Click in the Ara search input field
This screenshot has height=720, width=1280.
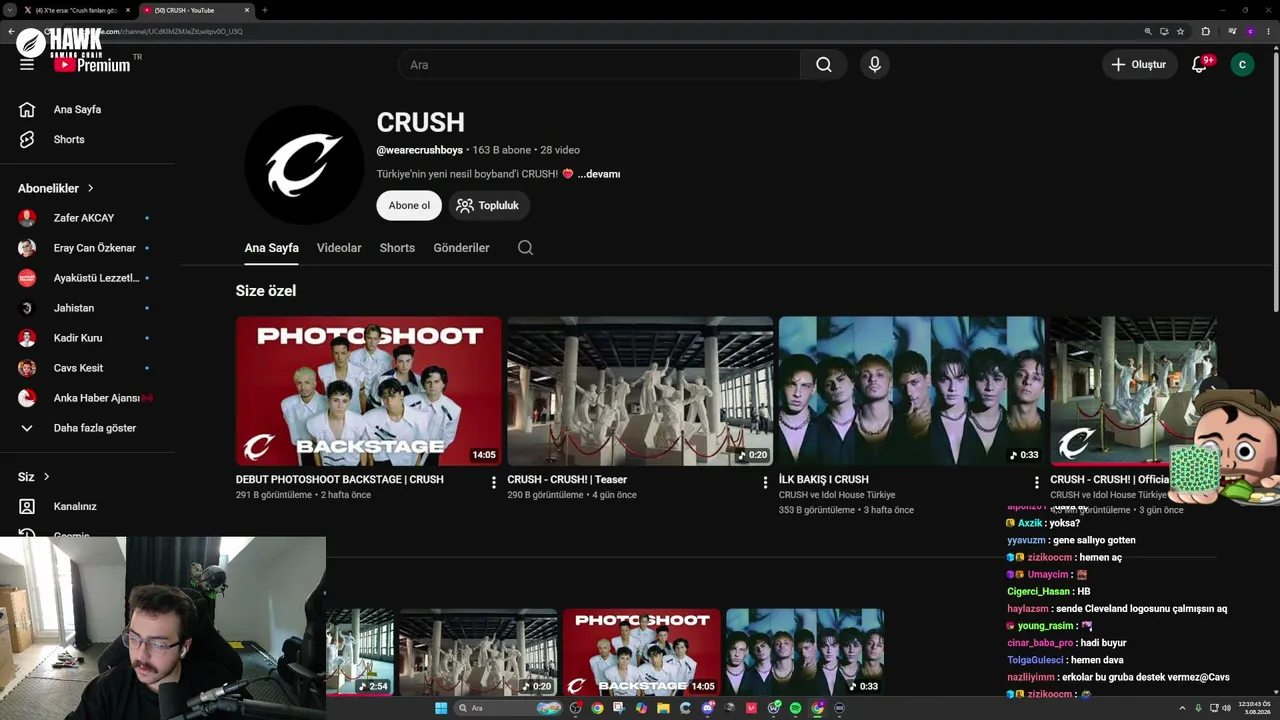599,65
